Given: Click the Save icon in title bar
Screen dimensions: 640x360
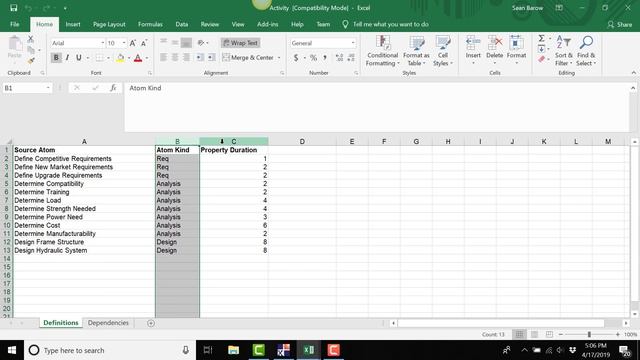Looking at the screenshot, I should [13, 8].
